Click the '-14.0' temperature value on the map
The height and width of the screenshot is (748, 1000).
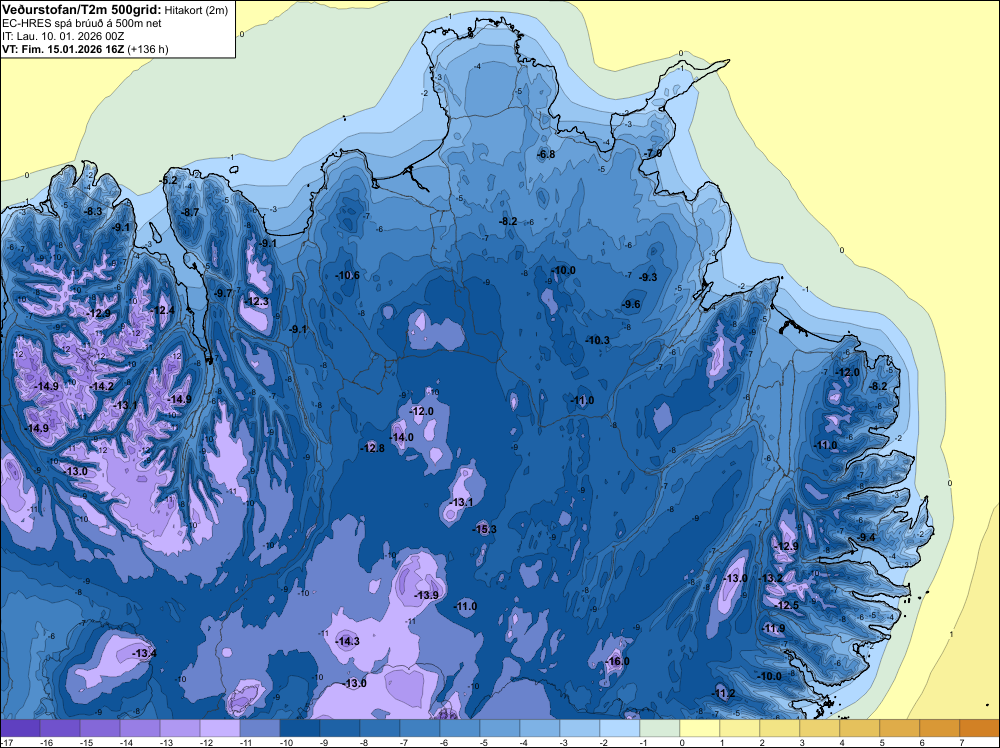[402, 437]
